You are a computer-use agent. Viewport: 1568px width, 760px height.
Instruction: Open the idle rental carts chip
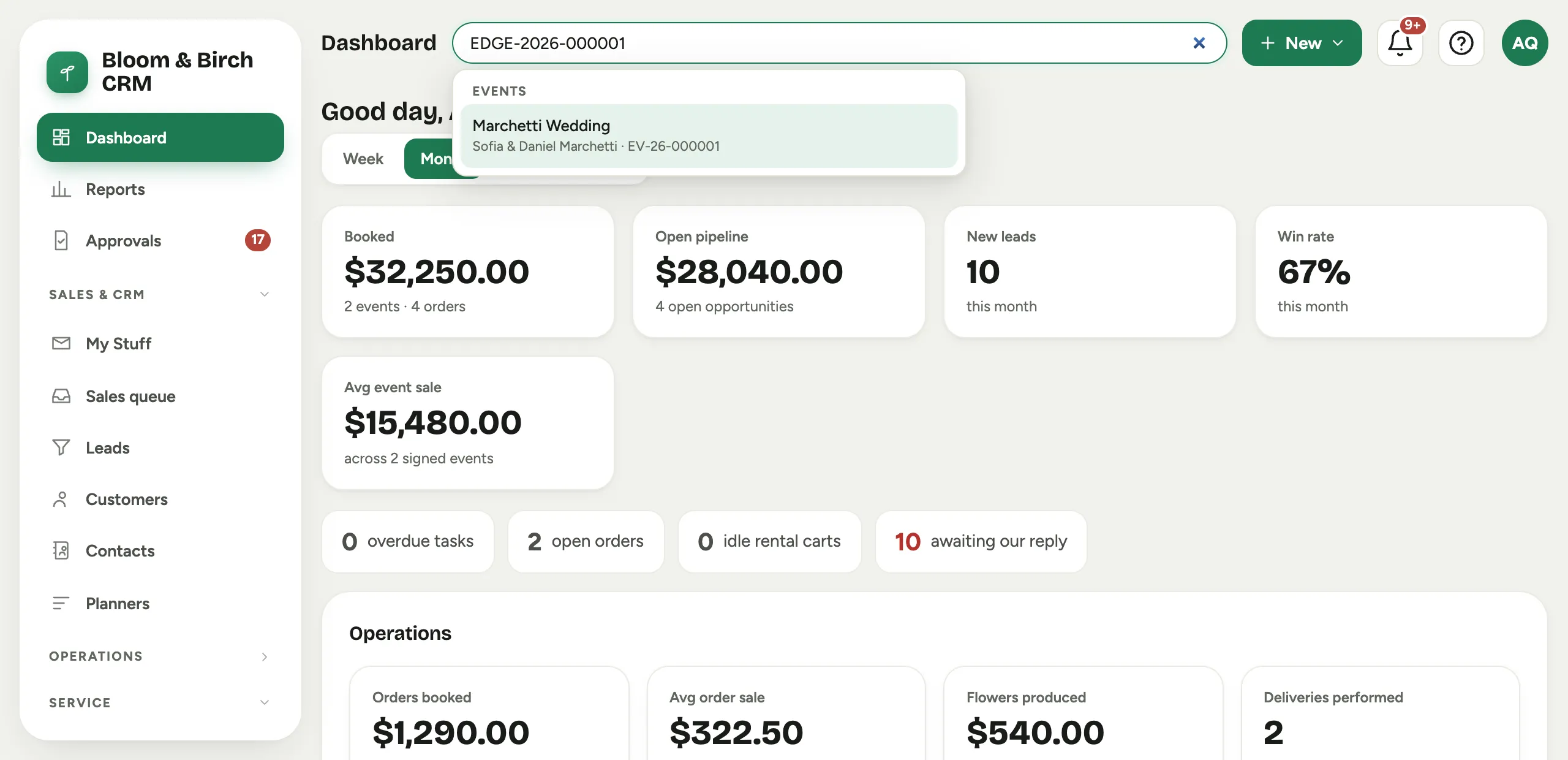(770, 541)
